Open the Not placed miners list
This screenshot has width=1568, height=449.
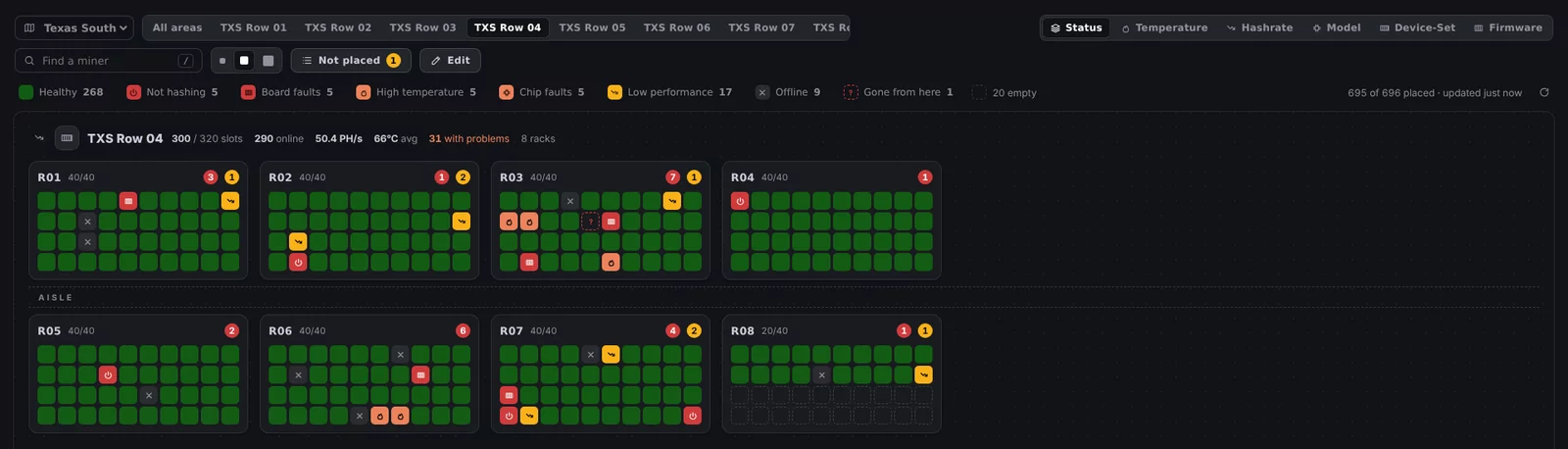coord(351,61)
